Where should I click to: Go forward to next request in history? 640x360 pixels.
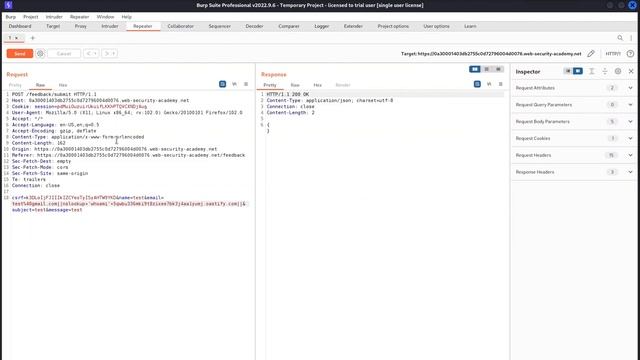tap(107, 53)
